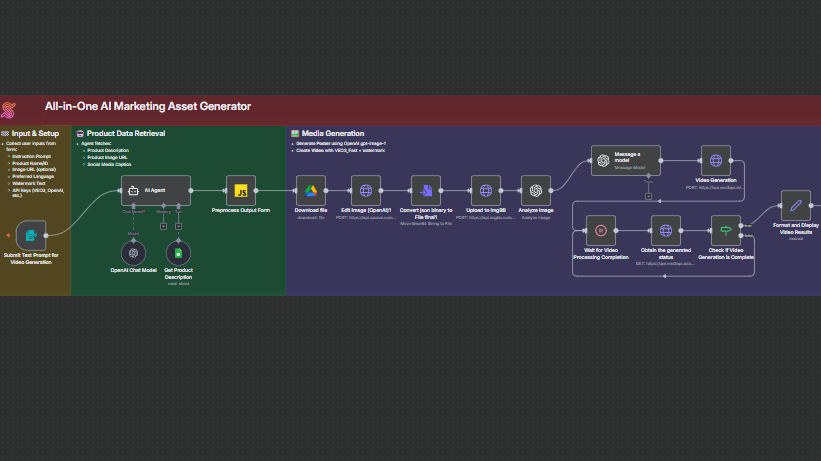Open the Format and Display Video Results node
This screenshot has width=821, height=461.
pyautogui.click(x=796, y=205)
